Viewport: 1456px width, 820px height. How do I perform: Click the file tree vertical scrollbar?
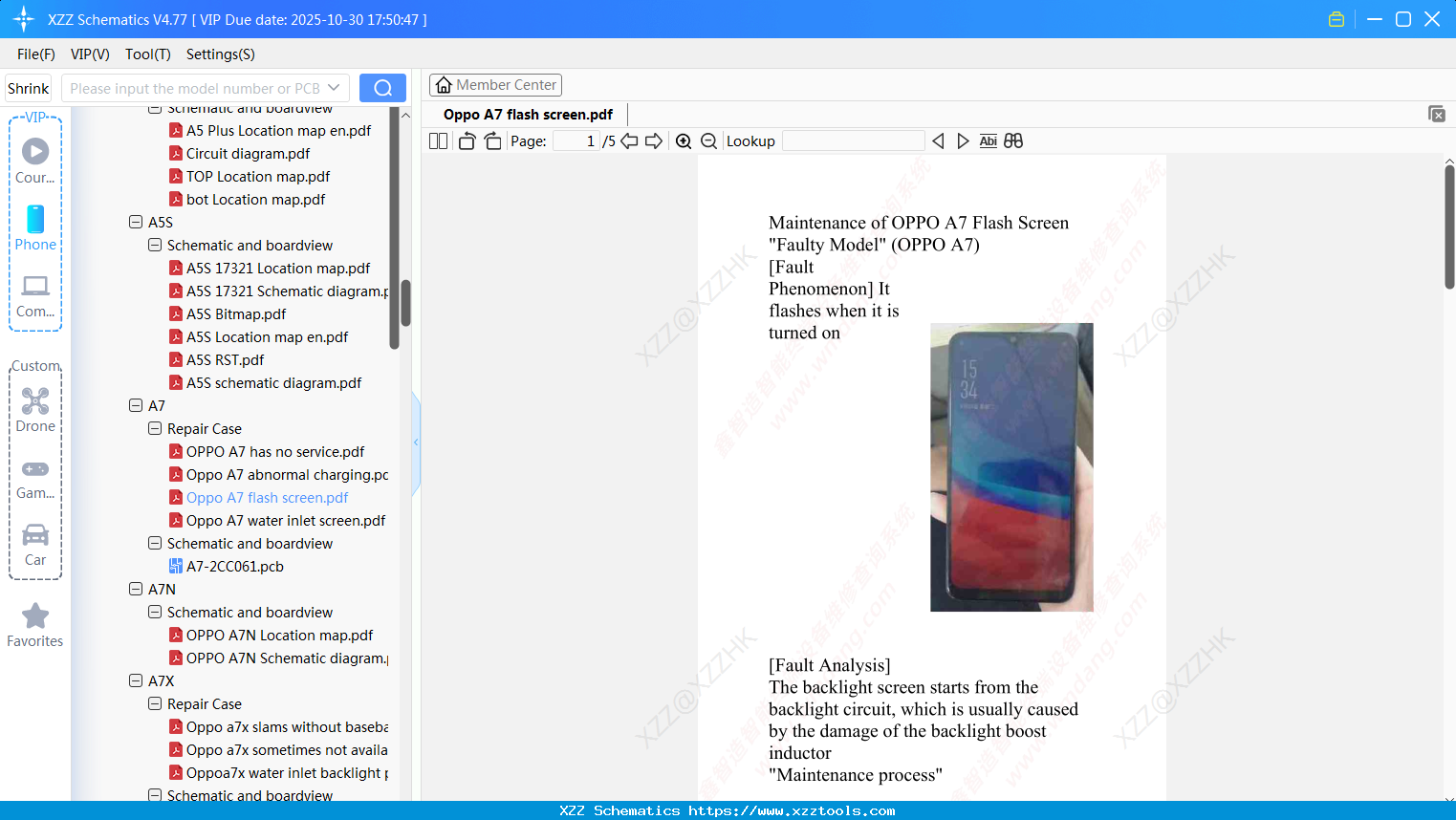pyautogui.click(x=405, y=303)
